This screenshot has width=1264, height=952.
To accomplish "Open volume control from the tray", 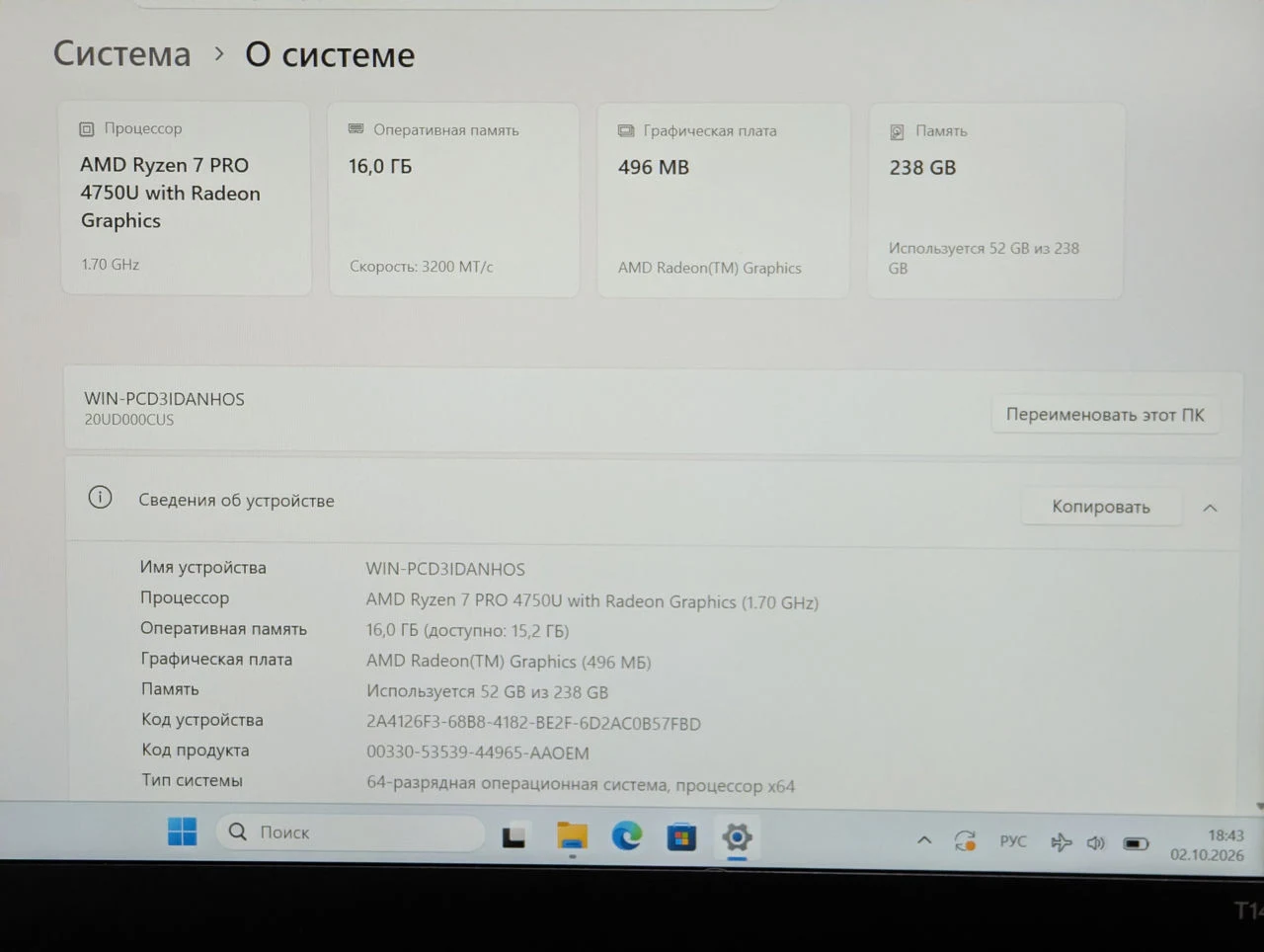I will point(1096,843).
